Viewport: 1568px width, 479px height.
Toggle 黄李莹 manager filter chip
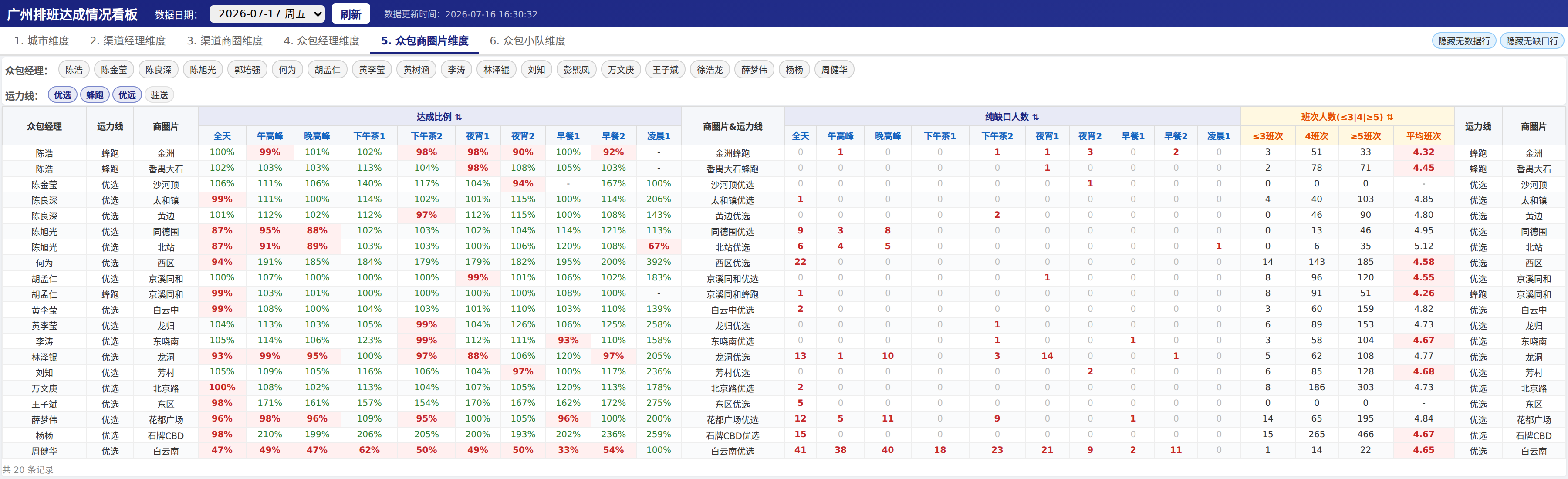click(x=372, y=70)
